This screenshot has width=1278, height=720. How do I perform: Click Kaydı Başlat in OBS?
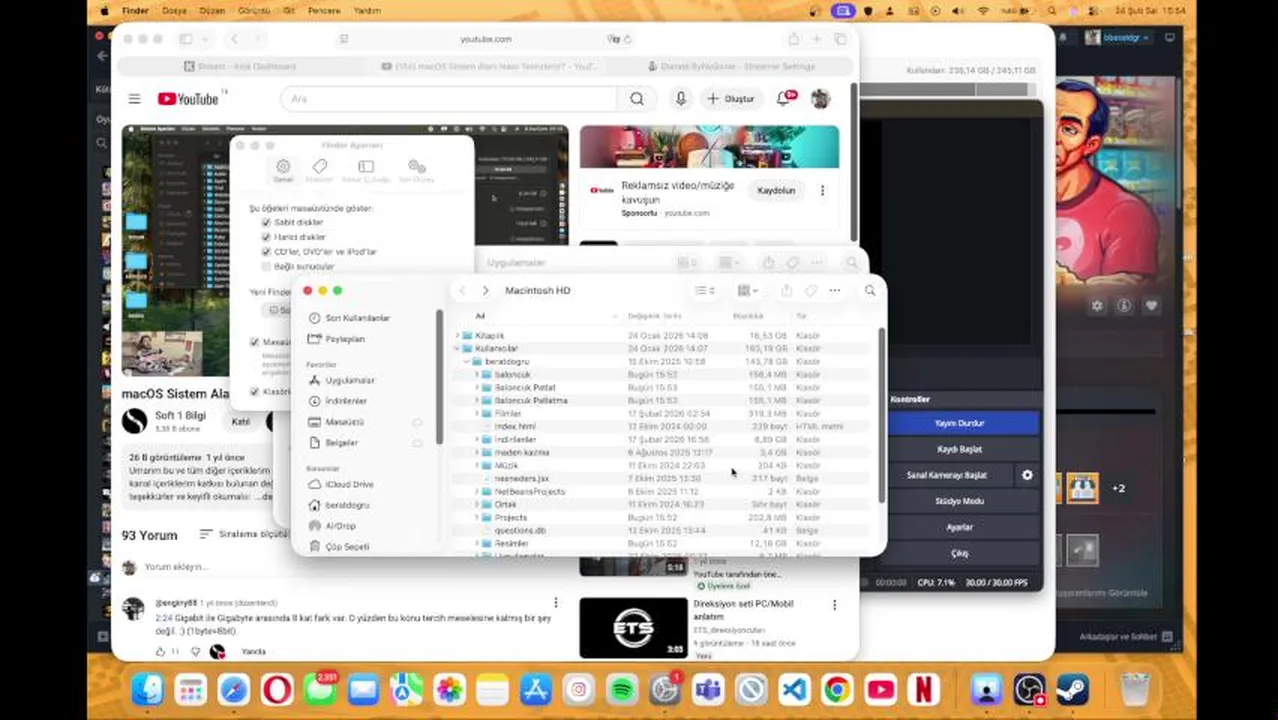point(960,450)
